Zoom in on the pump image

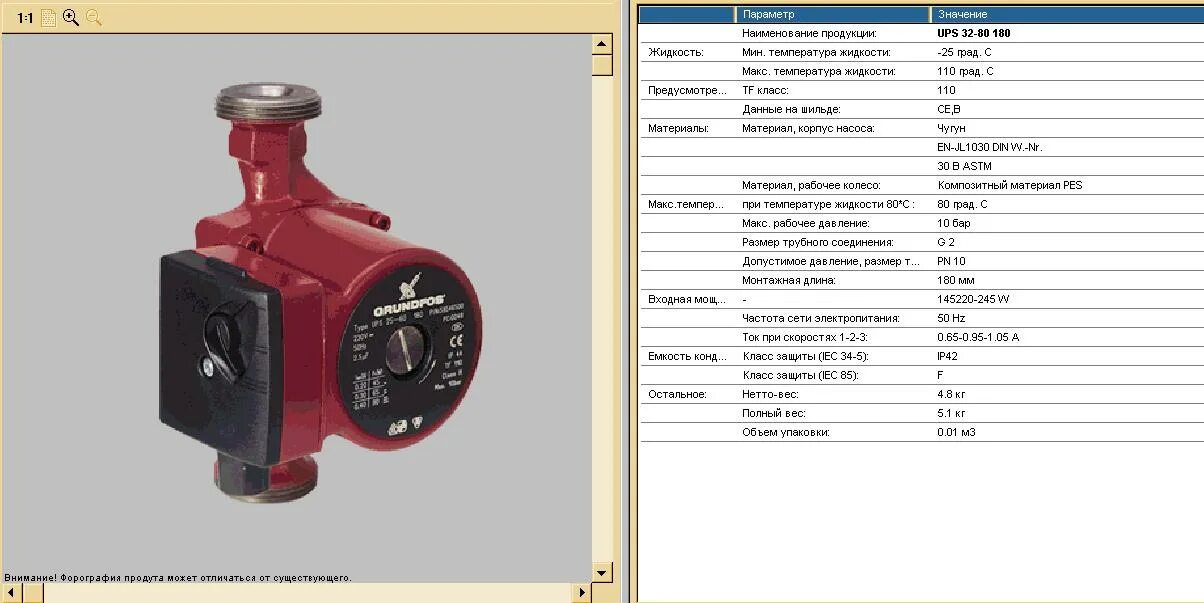(71, 17)
